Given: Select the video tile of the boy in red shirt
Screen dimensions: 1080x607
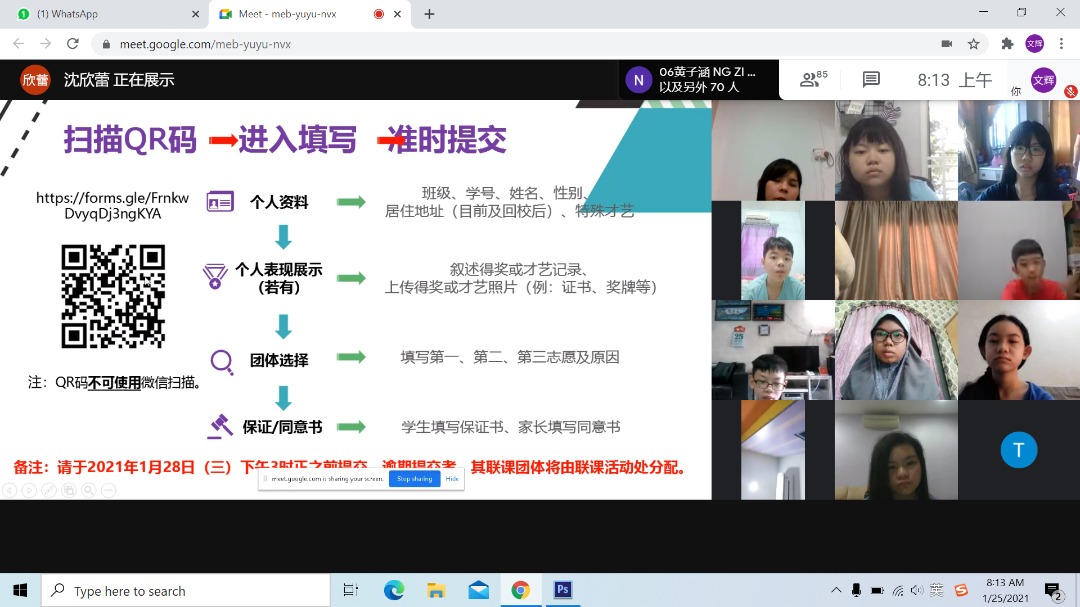Looking at the screenshot, I should [x=1019, y=250].
